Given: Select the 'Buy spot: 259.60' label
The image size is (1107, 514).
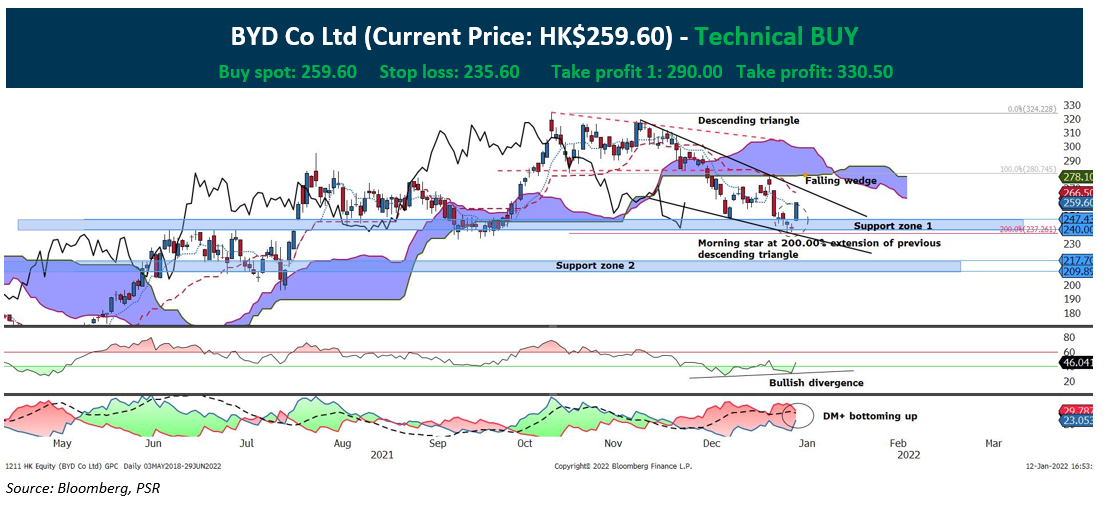Looking at the screenshot, I should [x=287, y=71].
